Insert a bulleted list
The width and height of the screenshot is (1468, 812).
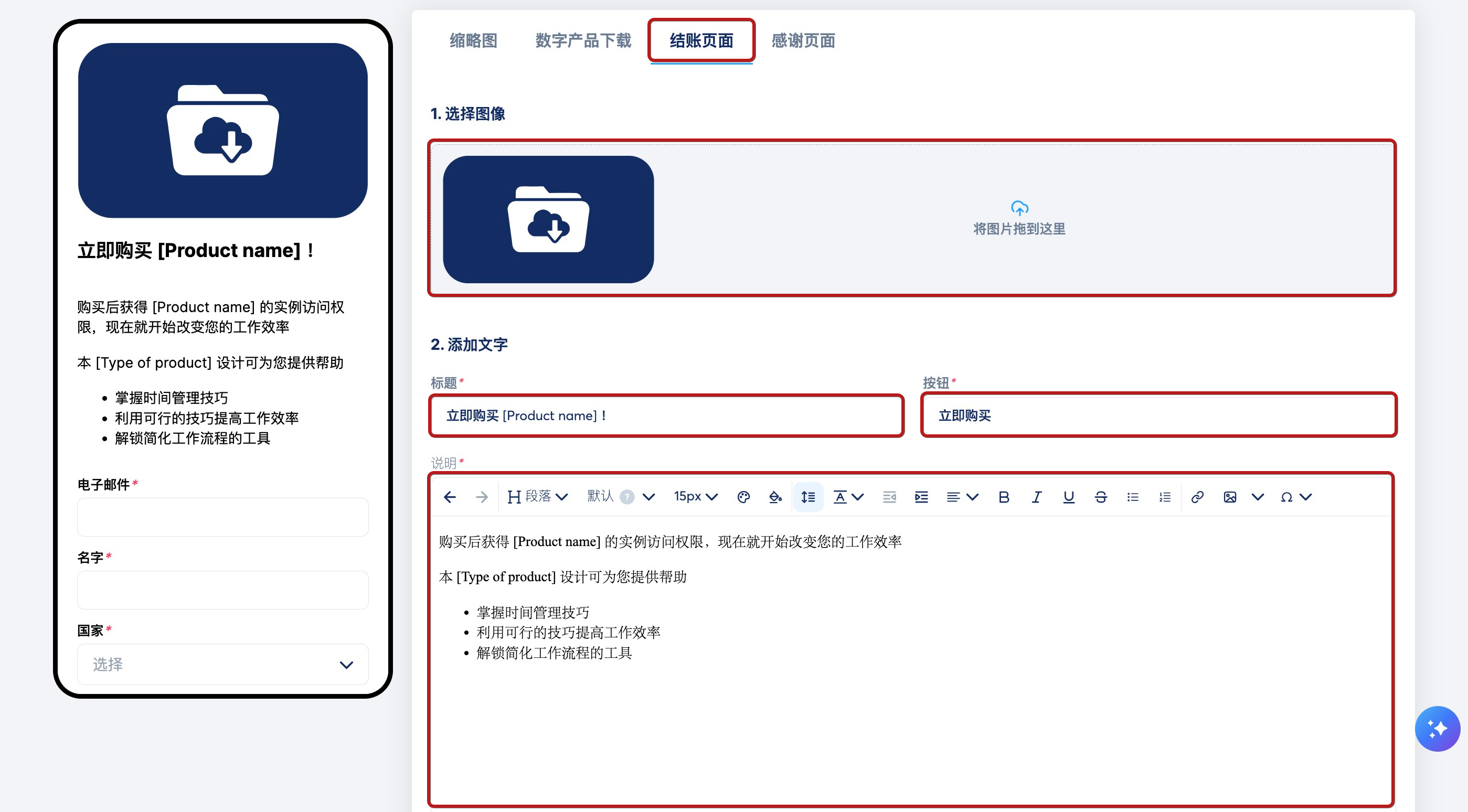(1132, 497)
